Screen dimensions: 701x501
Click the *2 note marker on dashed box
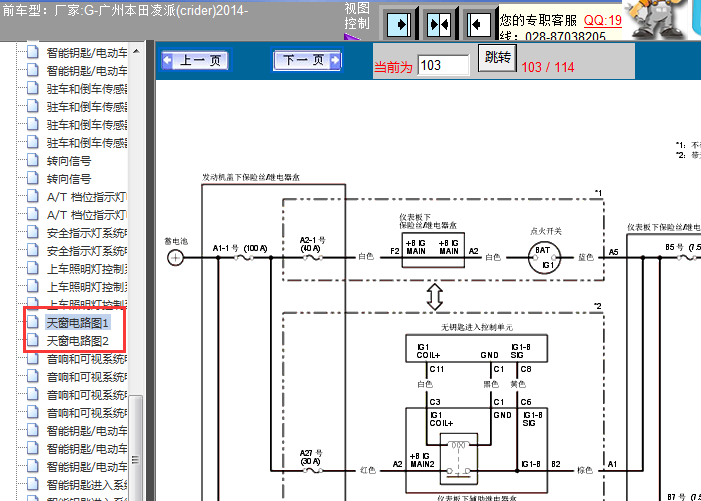tap(598, 306)
